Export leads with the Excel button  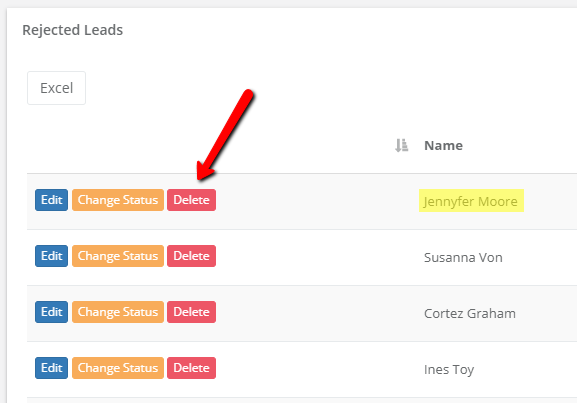[x=56, y=88]
